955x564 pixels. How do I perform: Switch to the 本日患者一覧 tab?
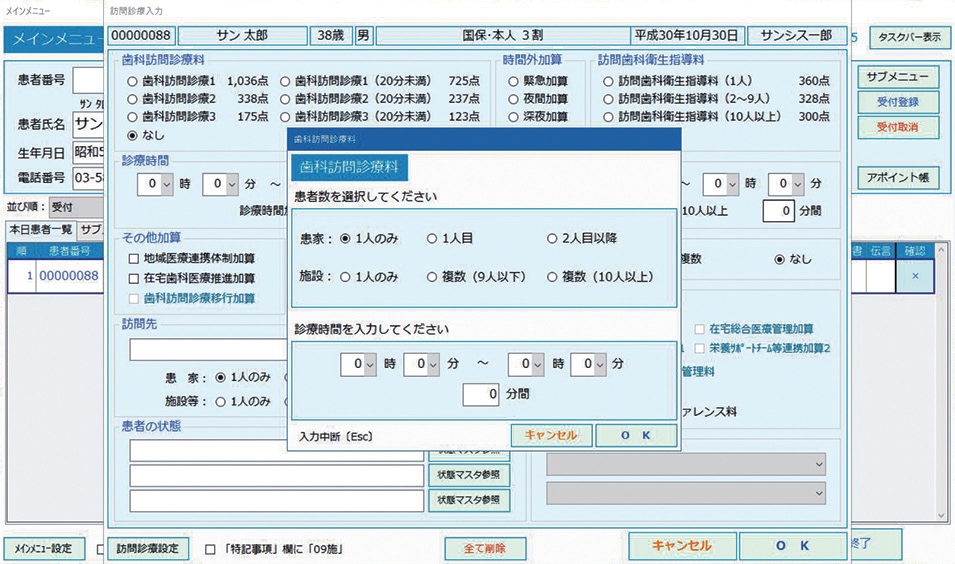41,229
